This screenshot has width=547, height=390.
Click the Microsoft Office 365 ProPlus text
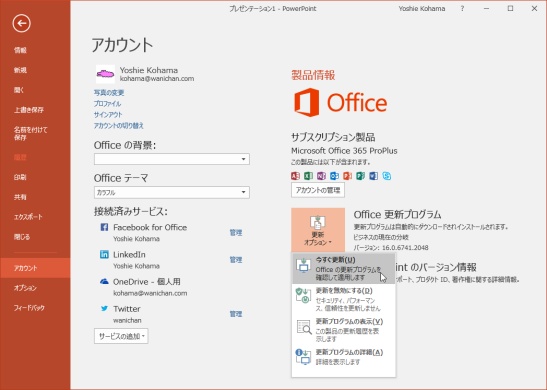coord(344,151)
